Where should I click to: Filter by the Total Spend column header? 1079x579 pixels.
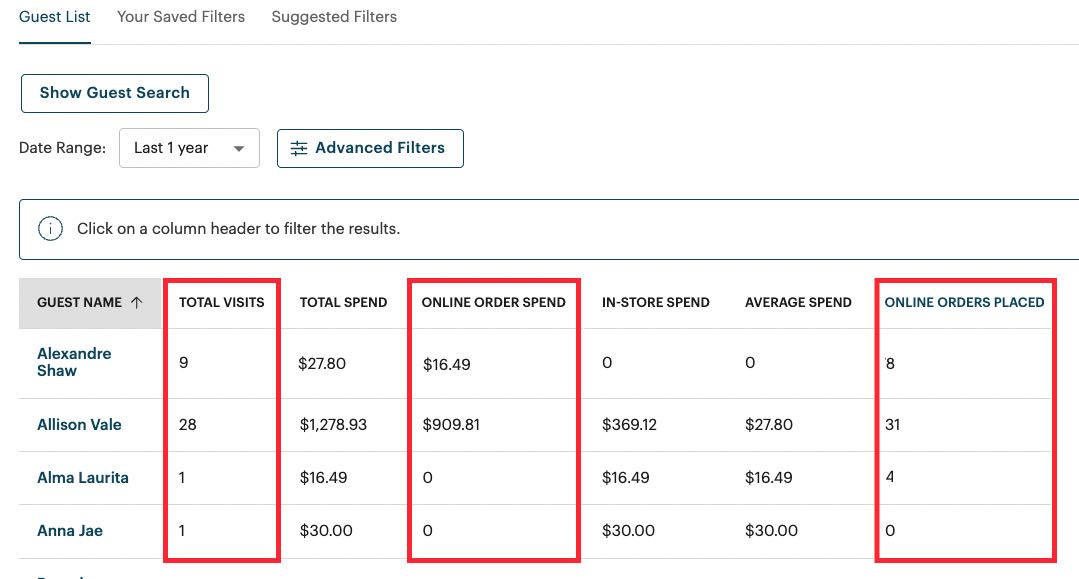point(343,301)
